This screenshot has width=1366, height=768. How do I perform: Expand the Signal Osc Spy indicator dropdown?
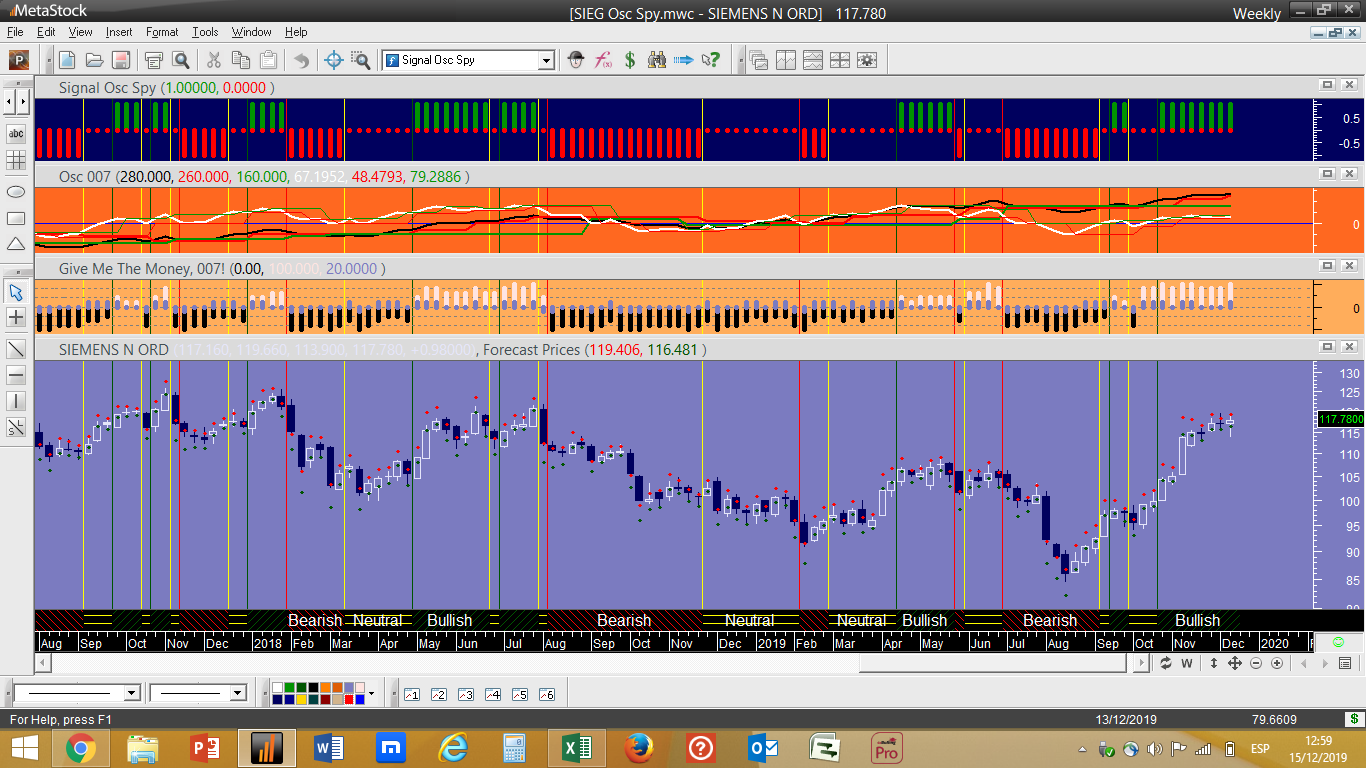click(x=546, y=61)
